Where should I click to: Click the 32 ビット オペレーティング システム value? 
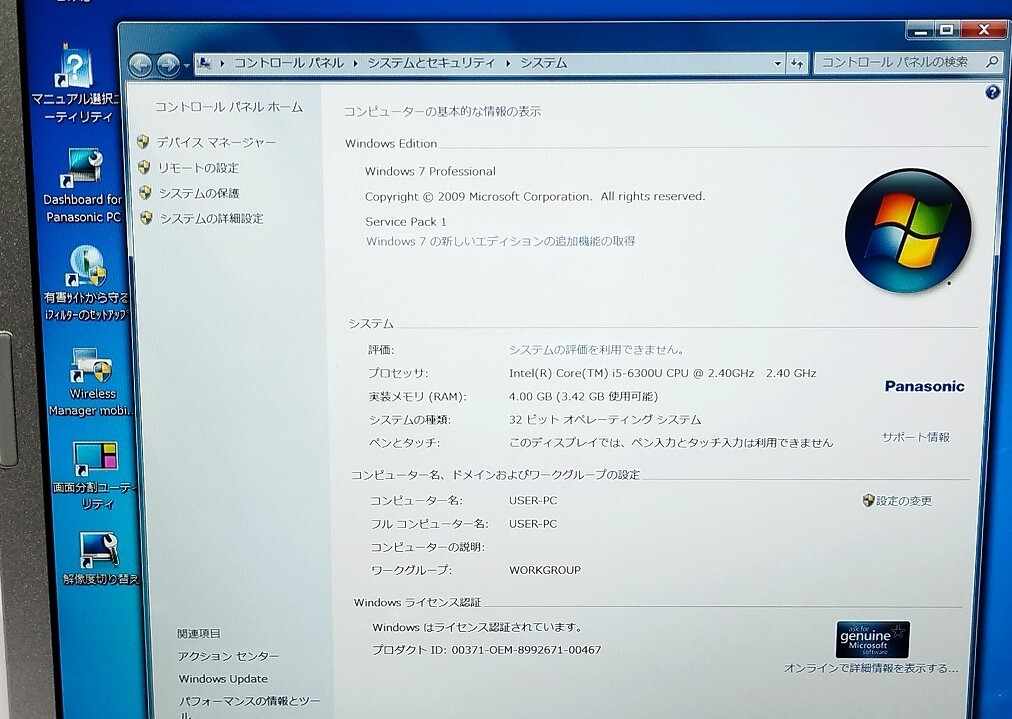(x=605, y=420)
